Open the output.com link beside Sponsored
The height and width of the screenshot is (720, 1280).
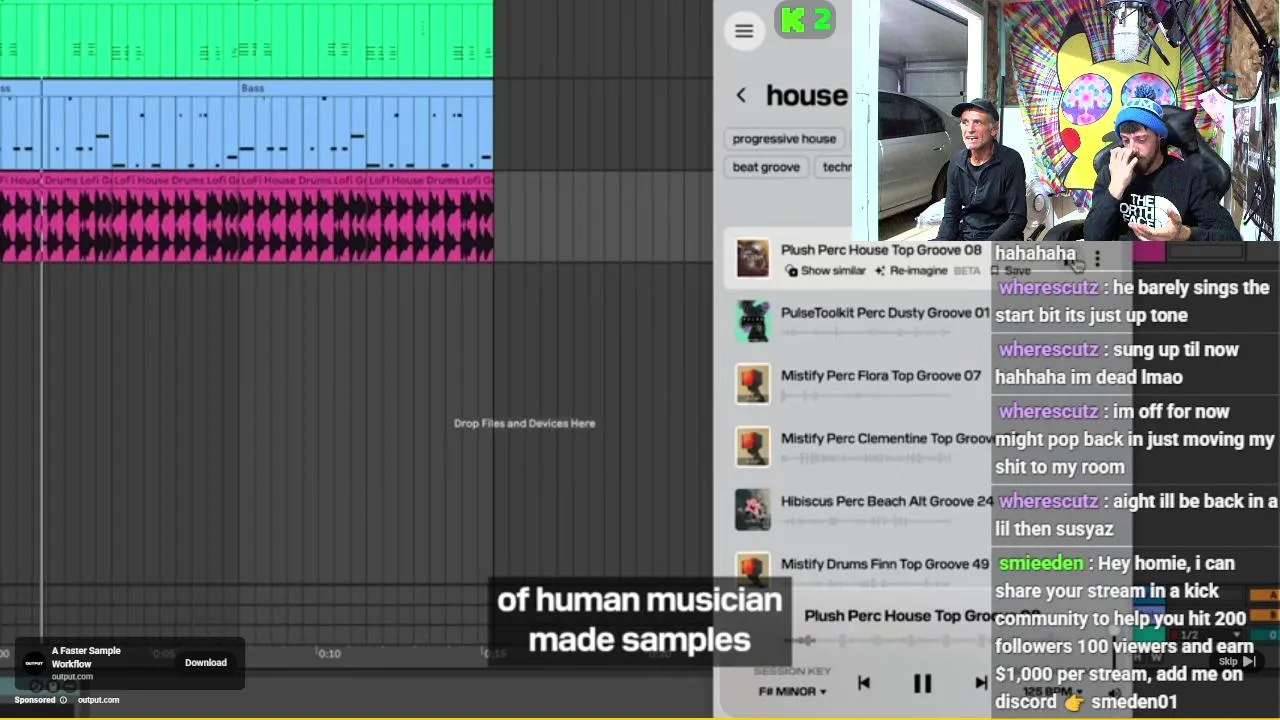[x=98, y=700]
